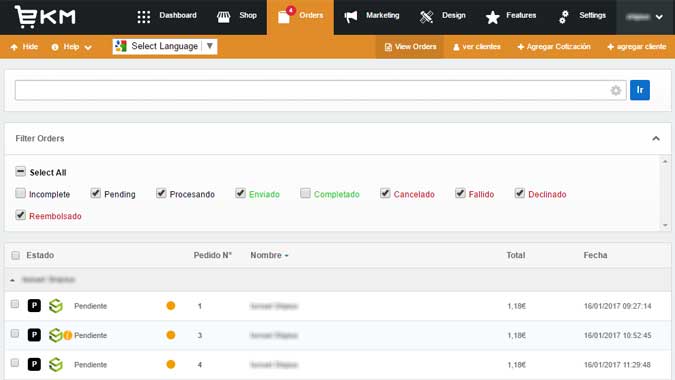Click agregar cliente
This screenshot has height=380, width=675.
coord(637,47)
